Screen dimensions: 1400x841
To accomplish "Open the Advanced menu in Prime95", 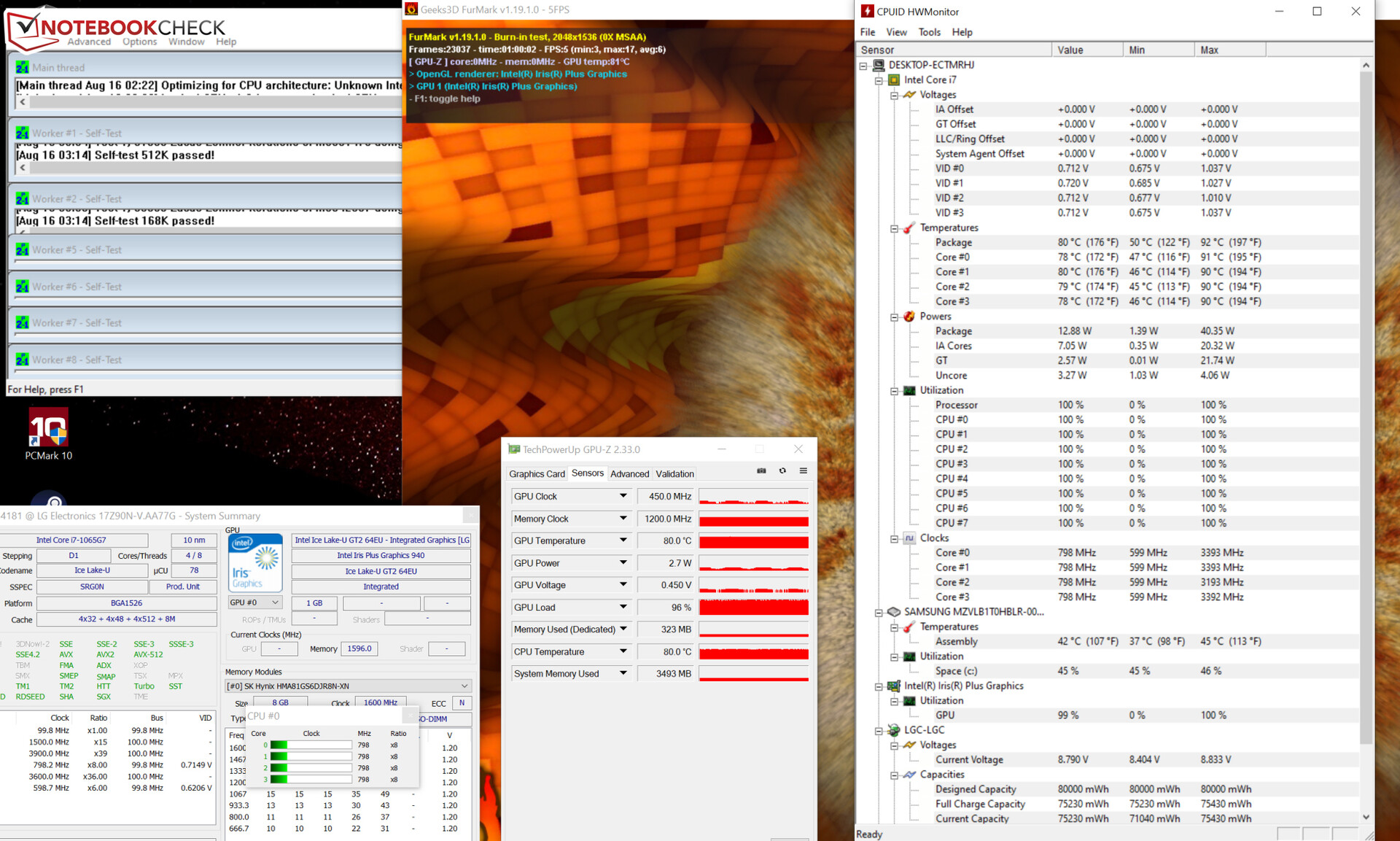I will tap(89, 42).
